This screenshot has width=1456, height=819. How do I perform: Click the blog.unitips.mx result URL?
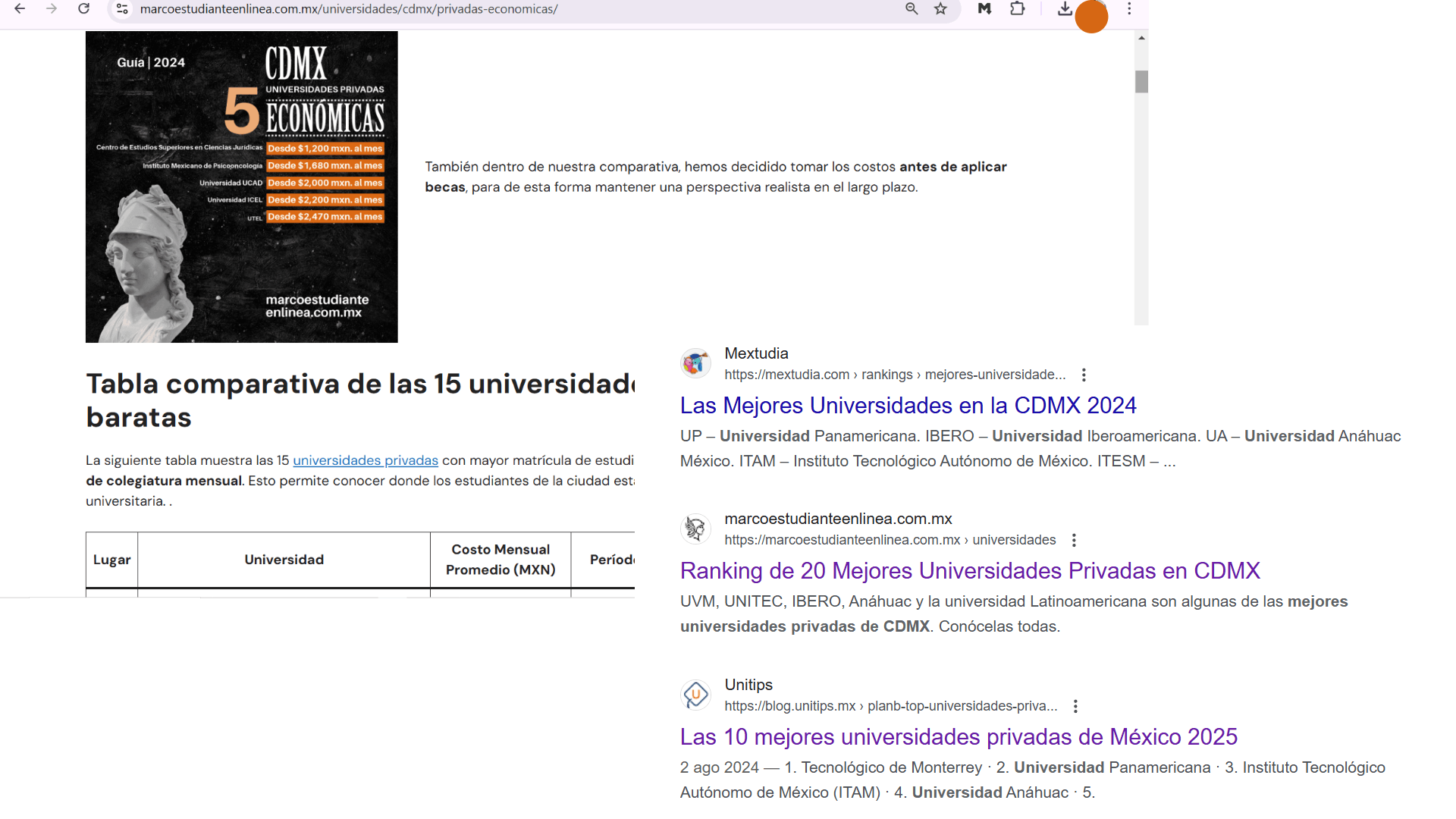(890, 706)
